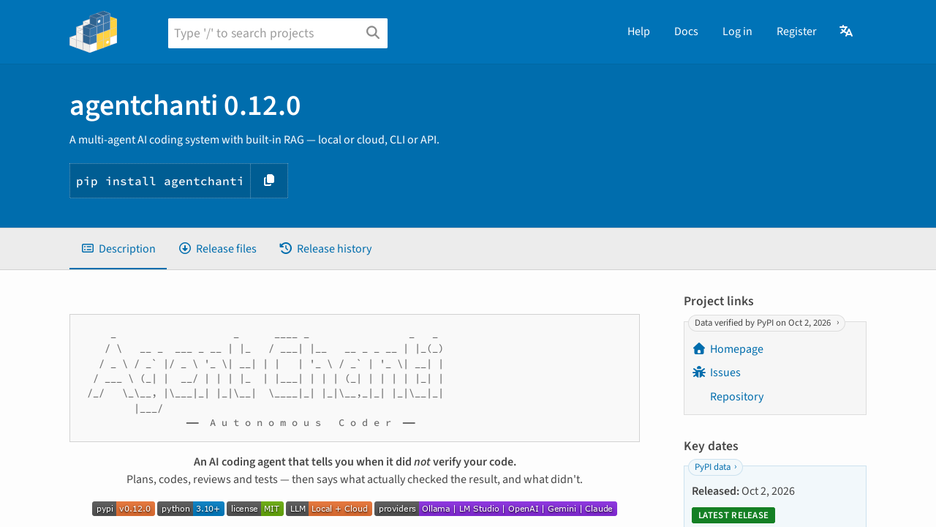This screenshot has width=936, height=527.
Task: Click the Description tab icon
Action: click(88, 248)
